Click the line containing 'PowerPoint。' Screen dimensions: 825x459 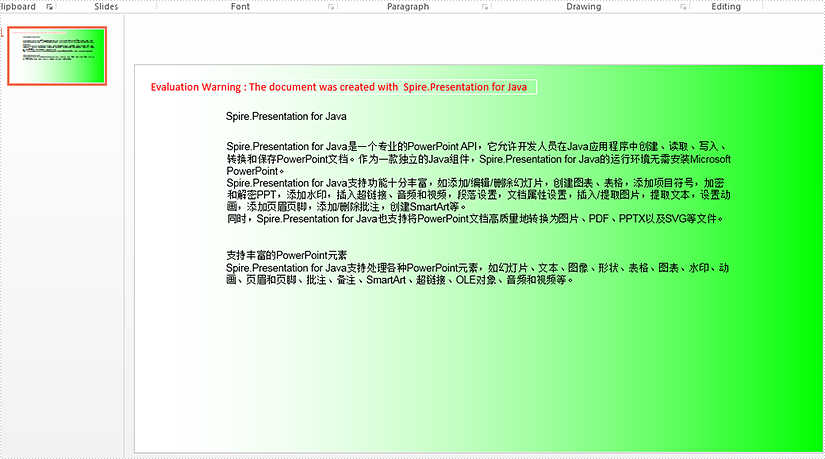(x=255, y=171)
